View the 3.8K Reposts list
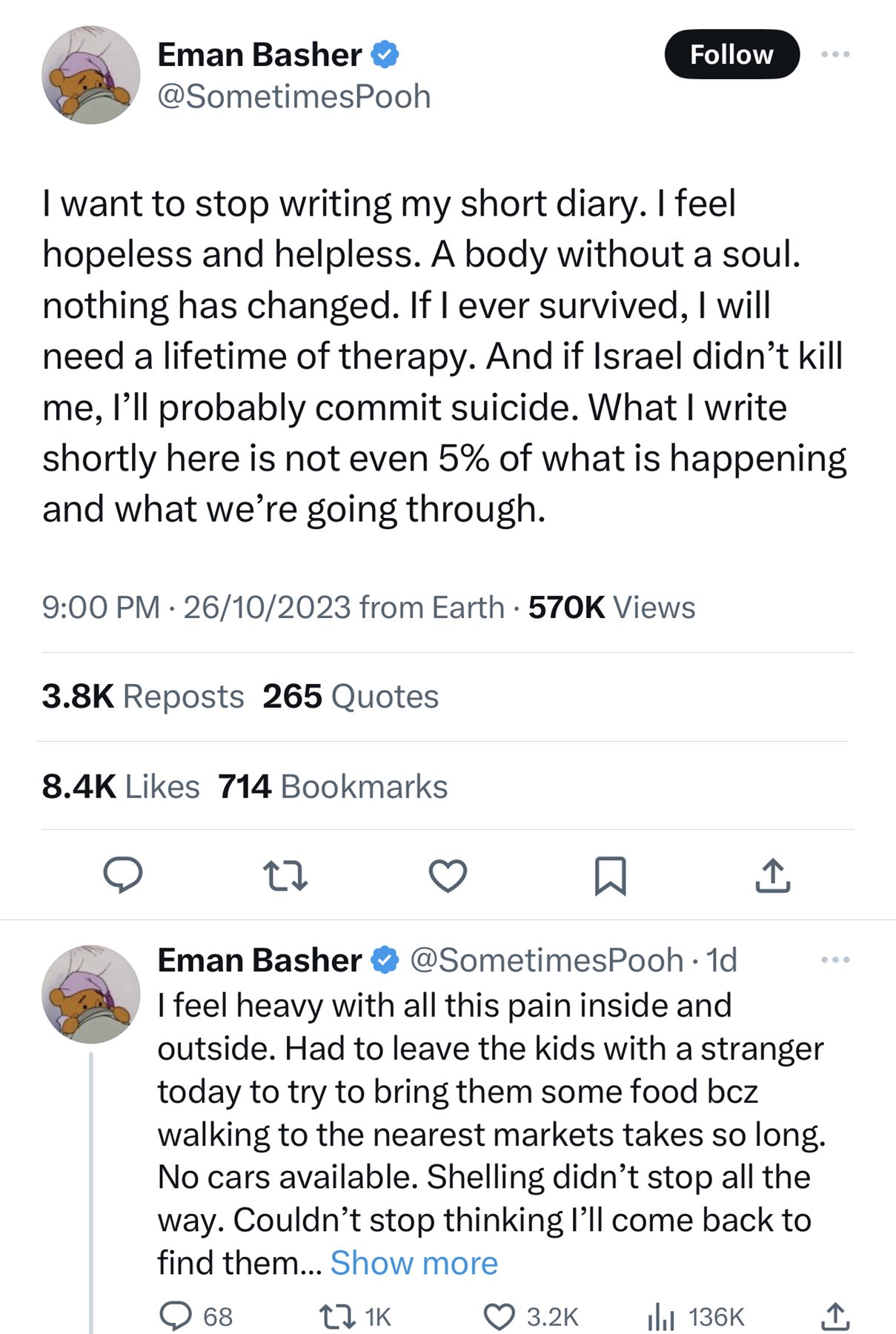The height and width of the screenshot is (1334, 896). tap(142, 697)
